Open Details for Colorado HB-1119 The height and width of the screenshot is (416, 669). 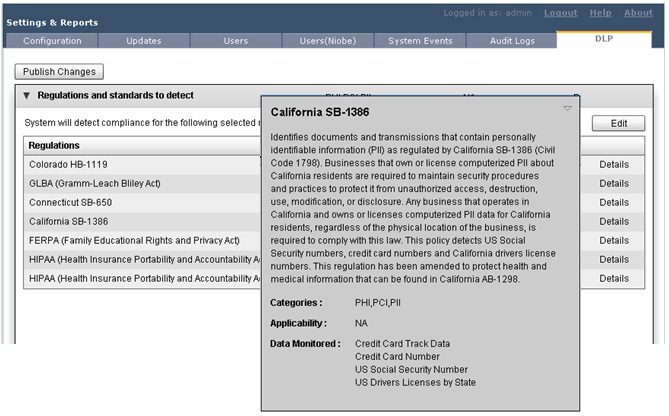pos(614,165)
